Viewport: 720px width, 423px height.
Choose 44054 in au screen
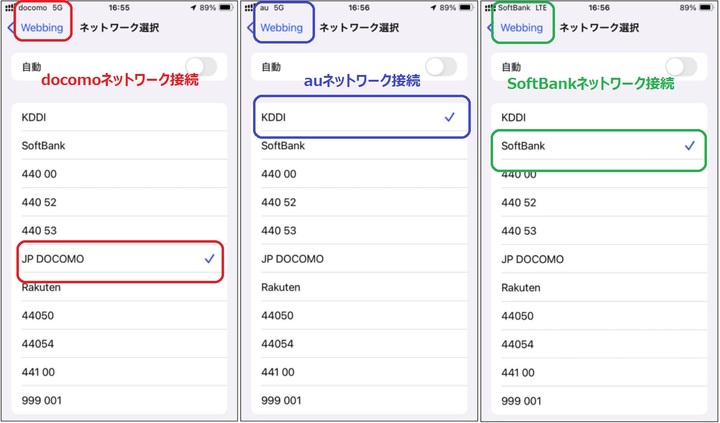(x=359, y=344)
